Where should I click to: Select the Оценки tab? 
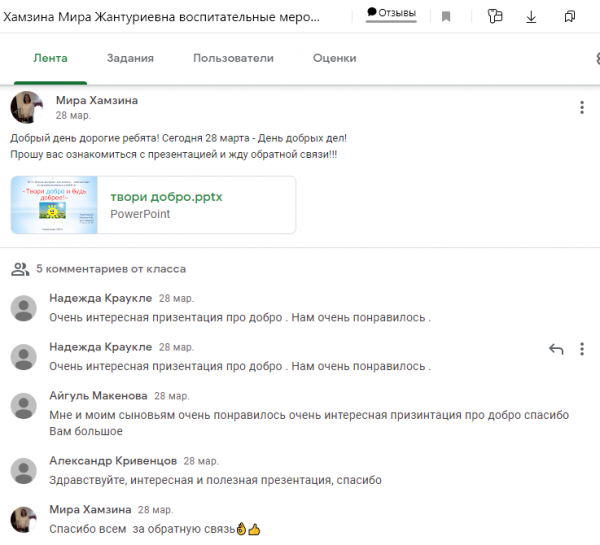[334, 58]
